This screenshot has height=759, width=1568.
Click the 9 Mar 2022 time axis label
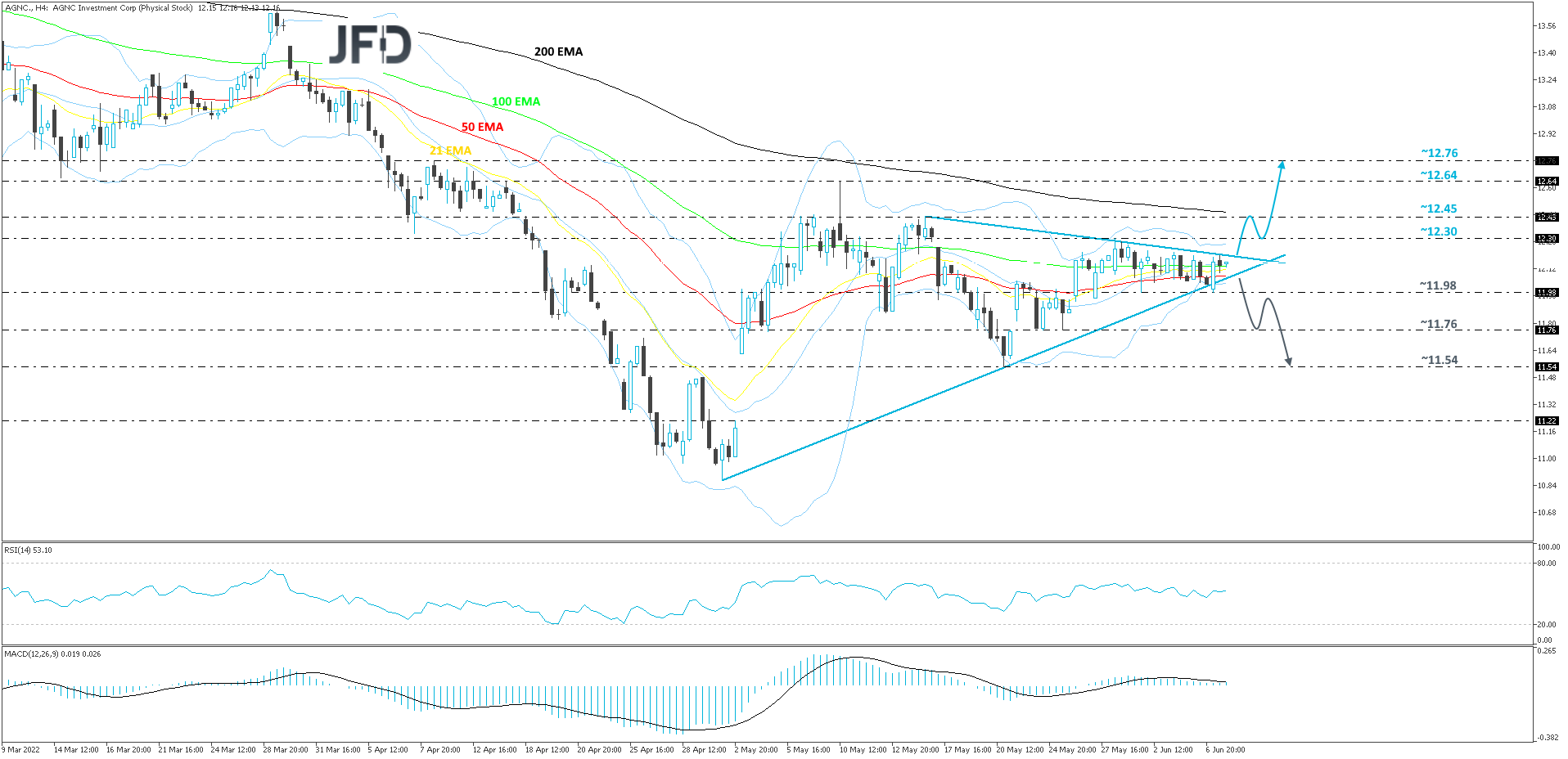click(22, 748)
